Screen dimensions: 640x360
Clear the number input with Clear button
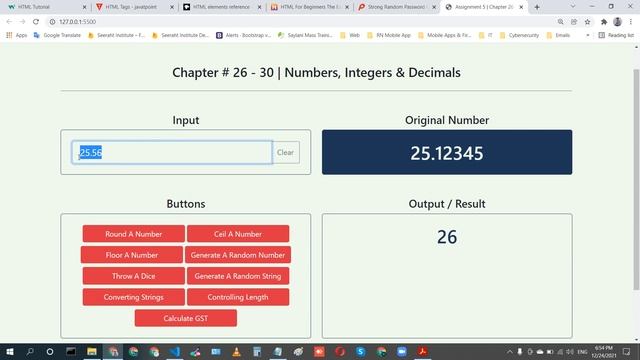[285, 152]
